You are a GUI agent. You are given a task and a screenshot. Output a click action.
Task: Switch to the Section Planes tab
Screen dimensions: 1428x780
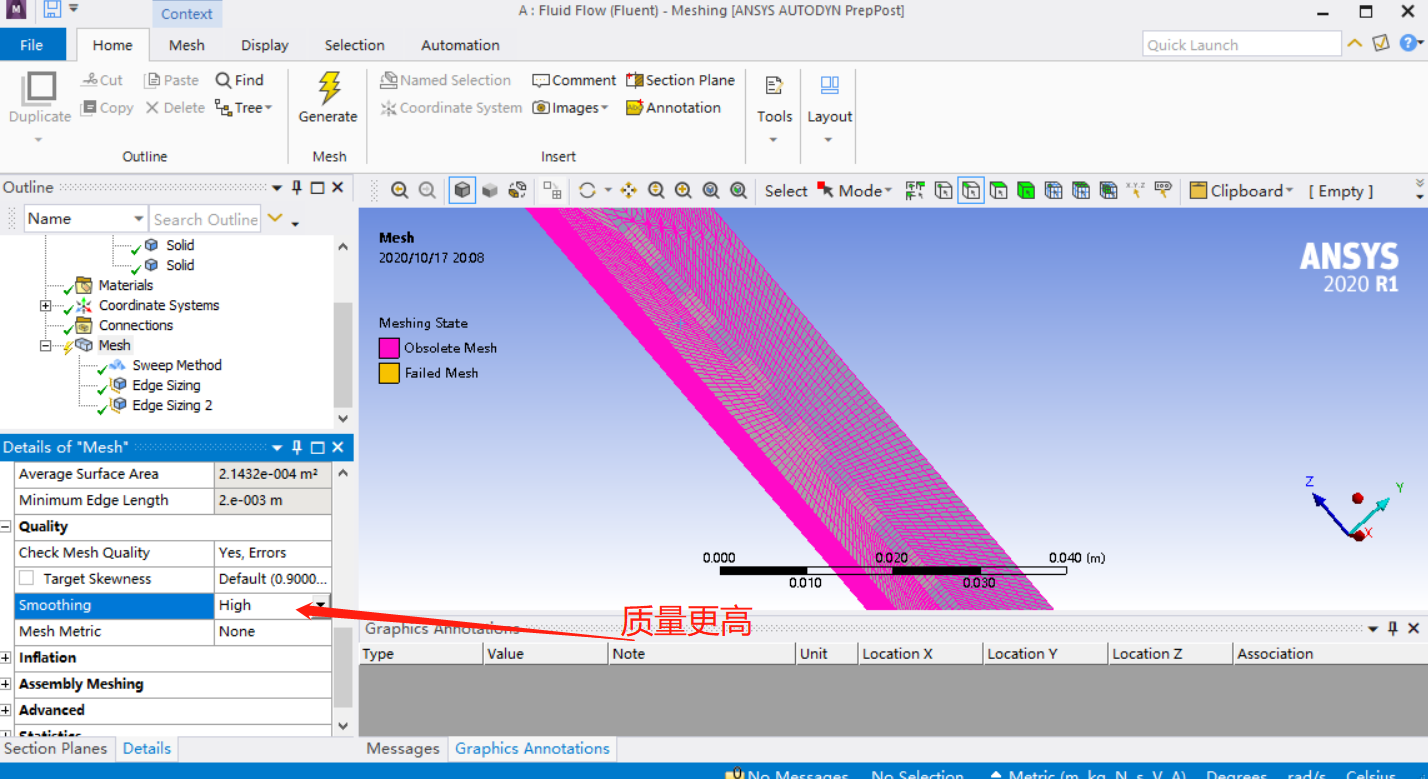point(56,749)
